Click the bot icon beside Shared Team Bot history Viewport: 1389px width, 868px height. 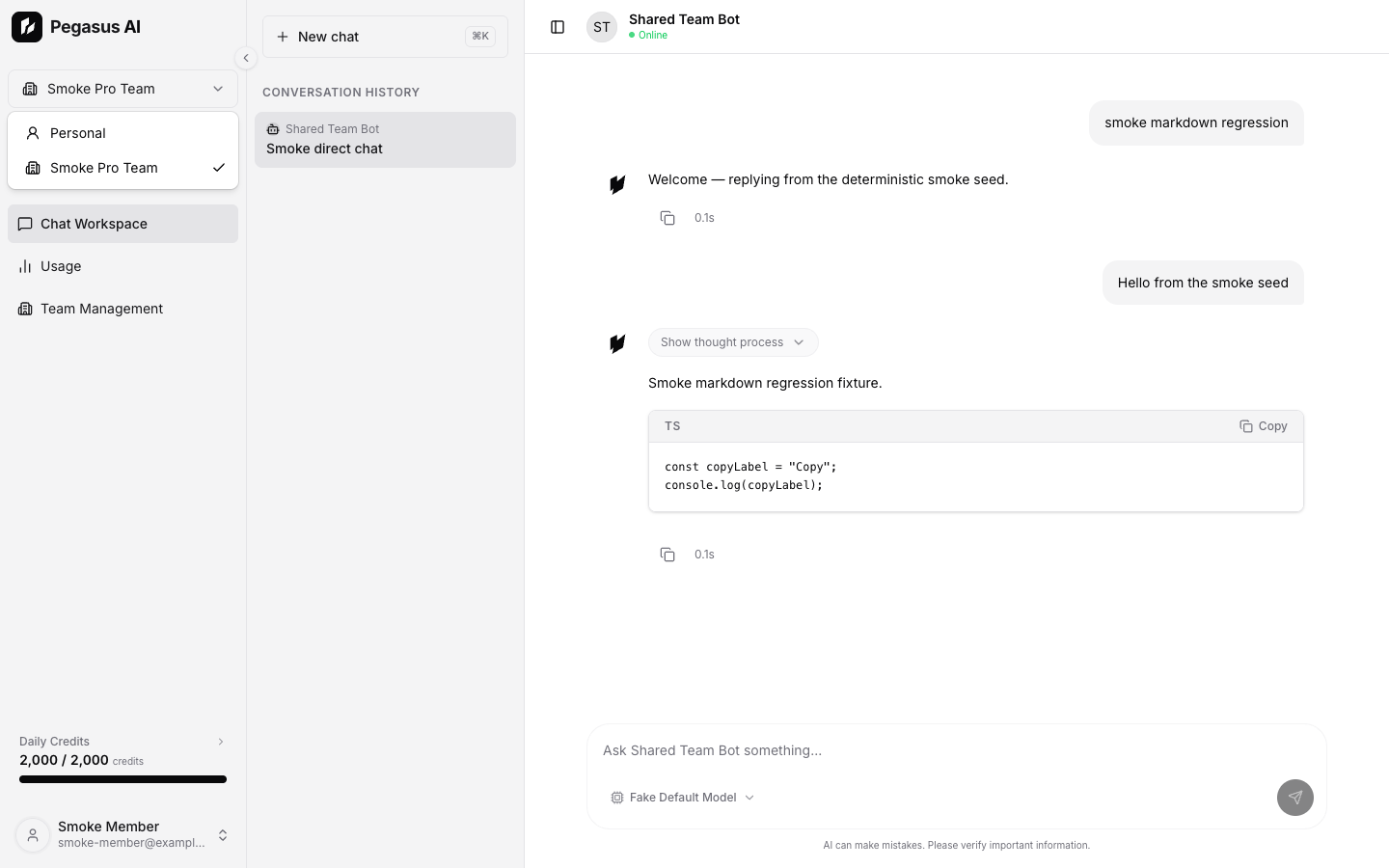(273, 129)
